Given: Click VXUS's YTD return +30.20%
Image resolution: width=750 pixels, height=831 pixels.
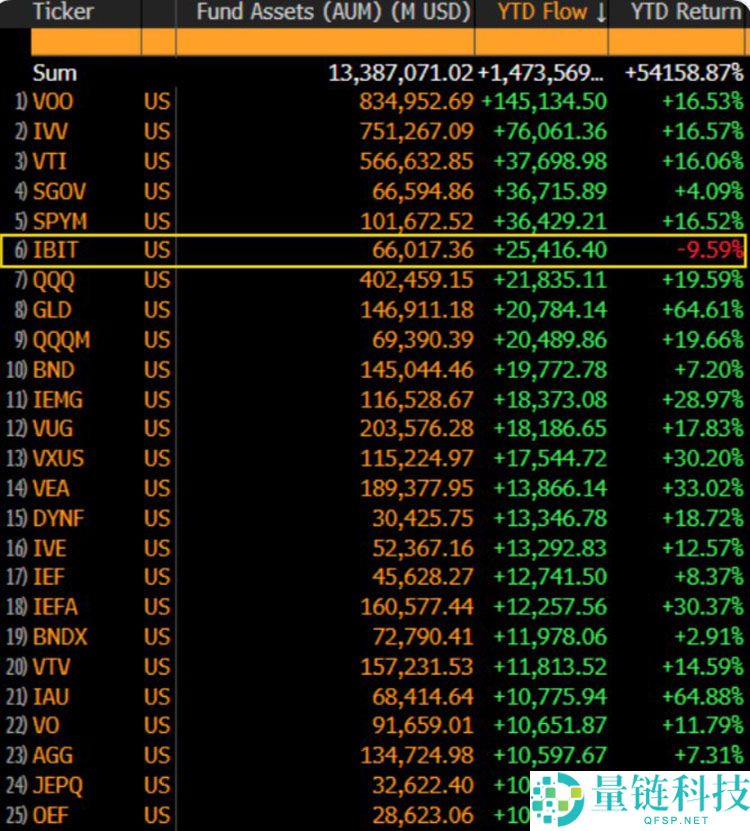Looking at the screenshot, I should click(703, 458).
